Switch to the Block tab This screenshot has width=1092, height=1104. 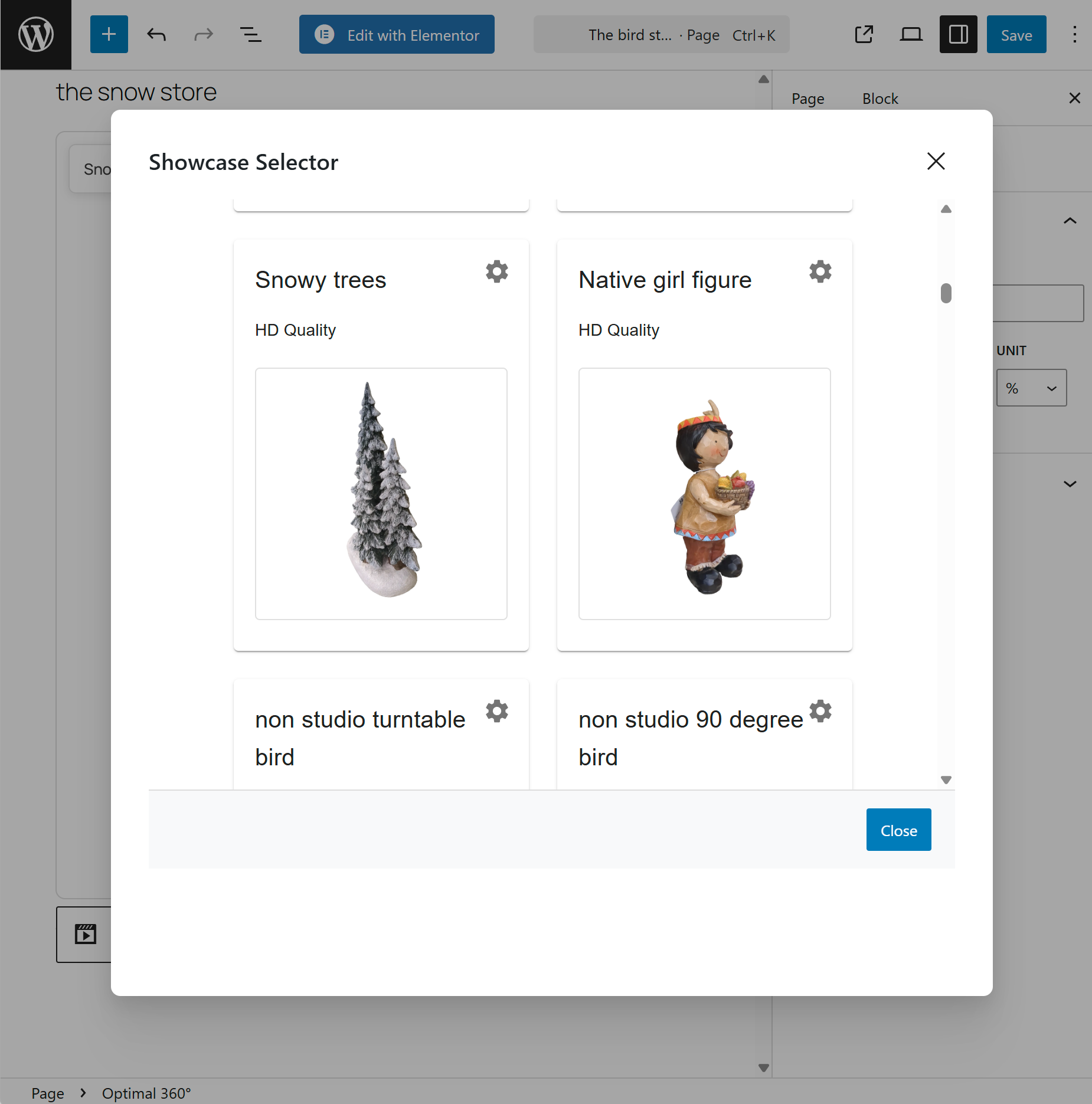tap(880, 99)
